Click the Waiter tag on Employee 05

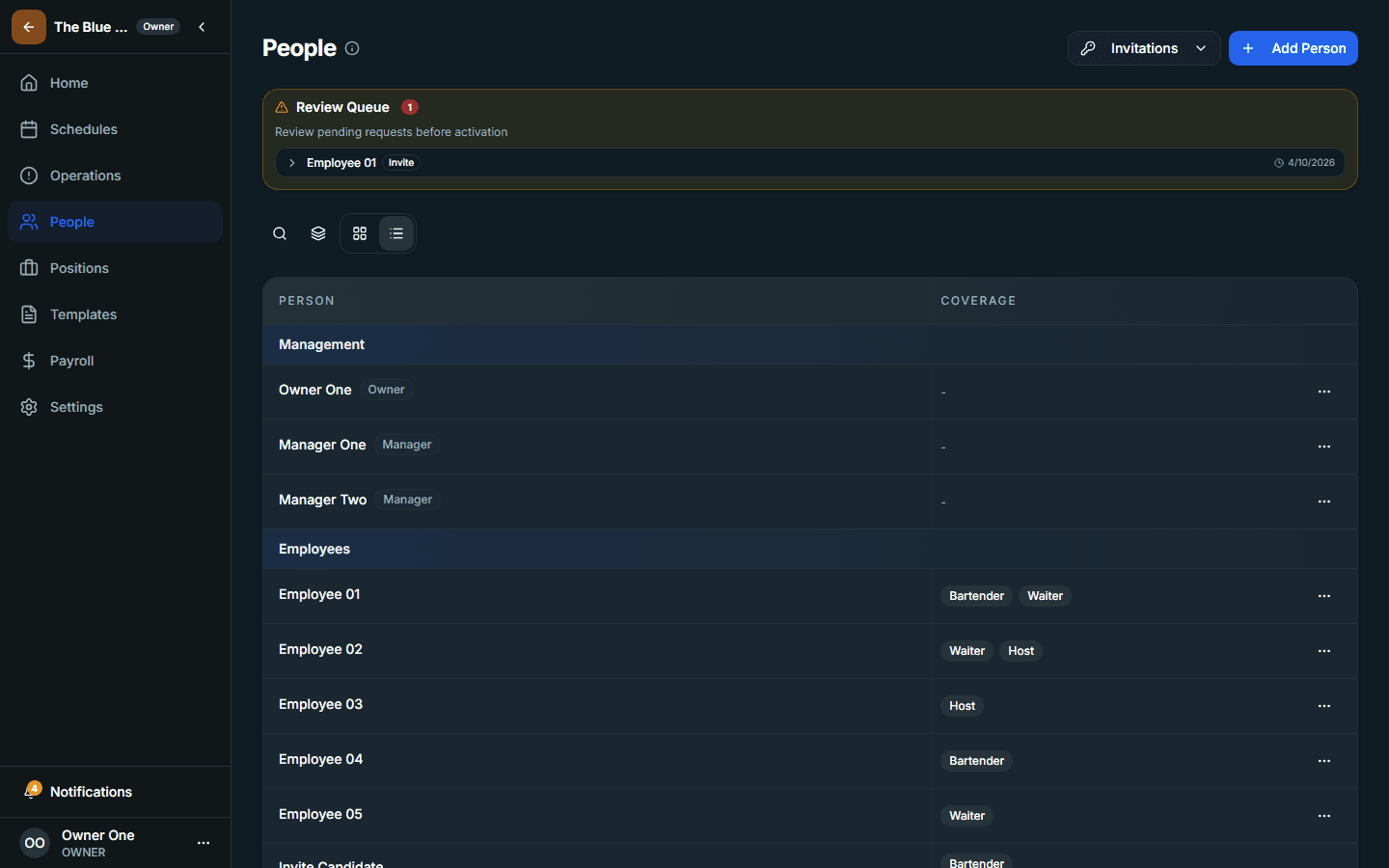(x=967, y=816)
